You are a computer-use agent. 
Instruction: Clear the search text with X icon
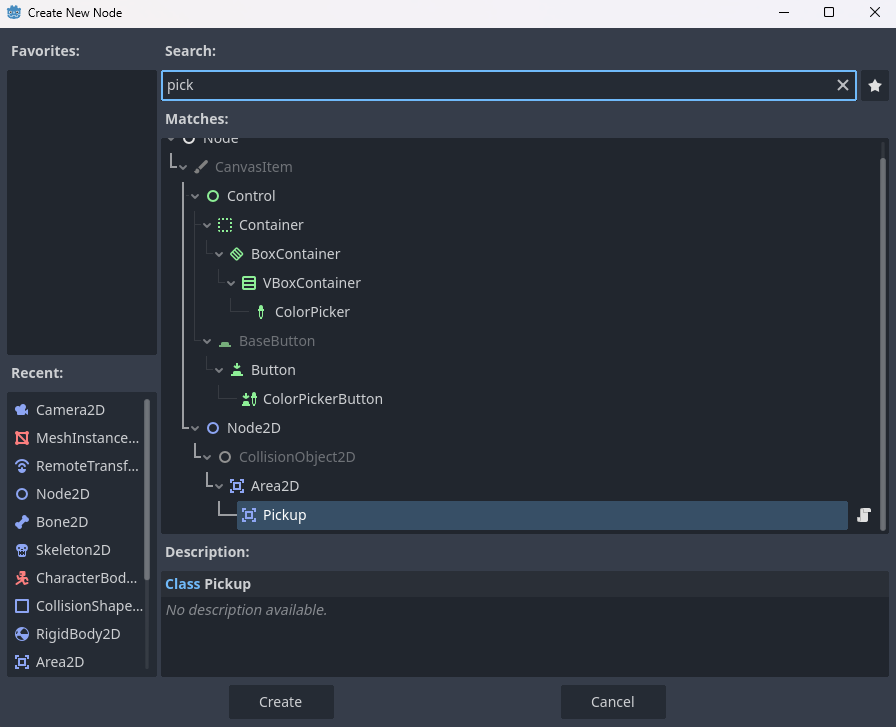coord(843,86)
